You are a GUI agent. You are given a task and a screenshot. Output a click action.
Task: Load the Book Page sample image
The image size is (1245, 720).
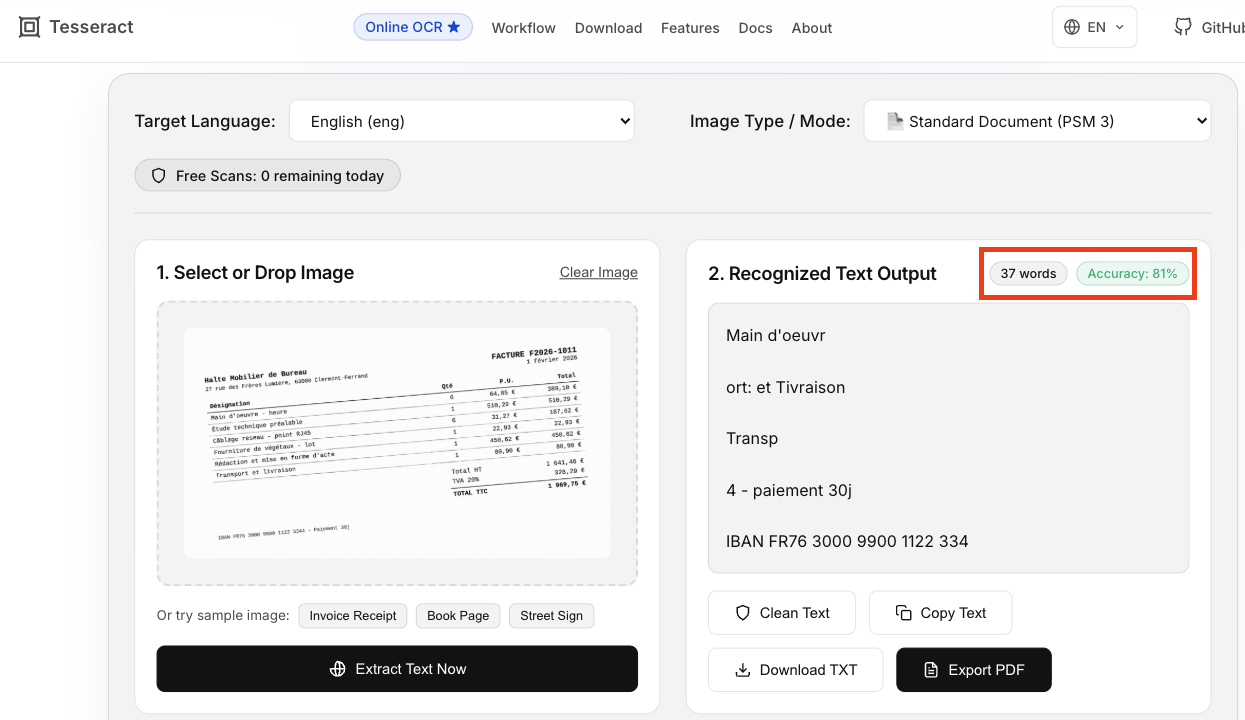point(458,615)
